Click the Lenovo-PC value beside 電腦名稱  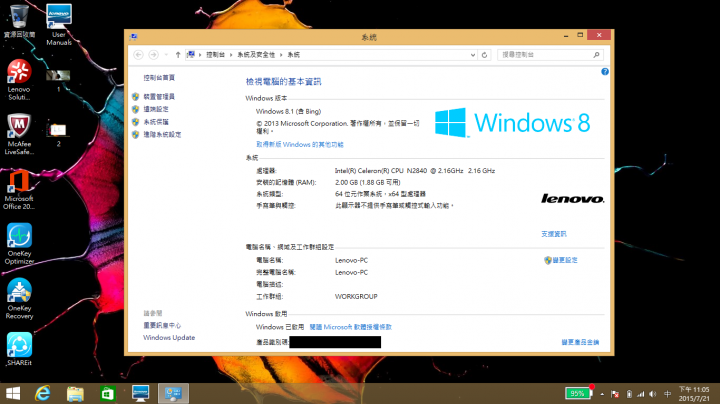coord(351,260)
